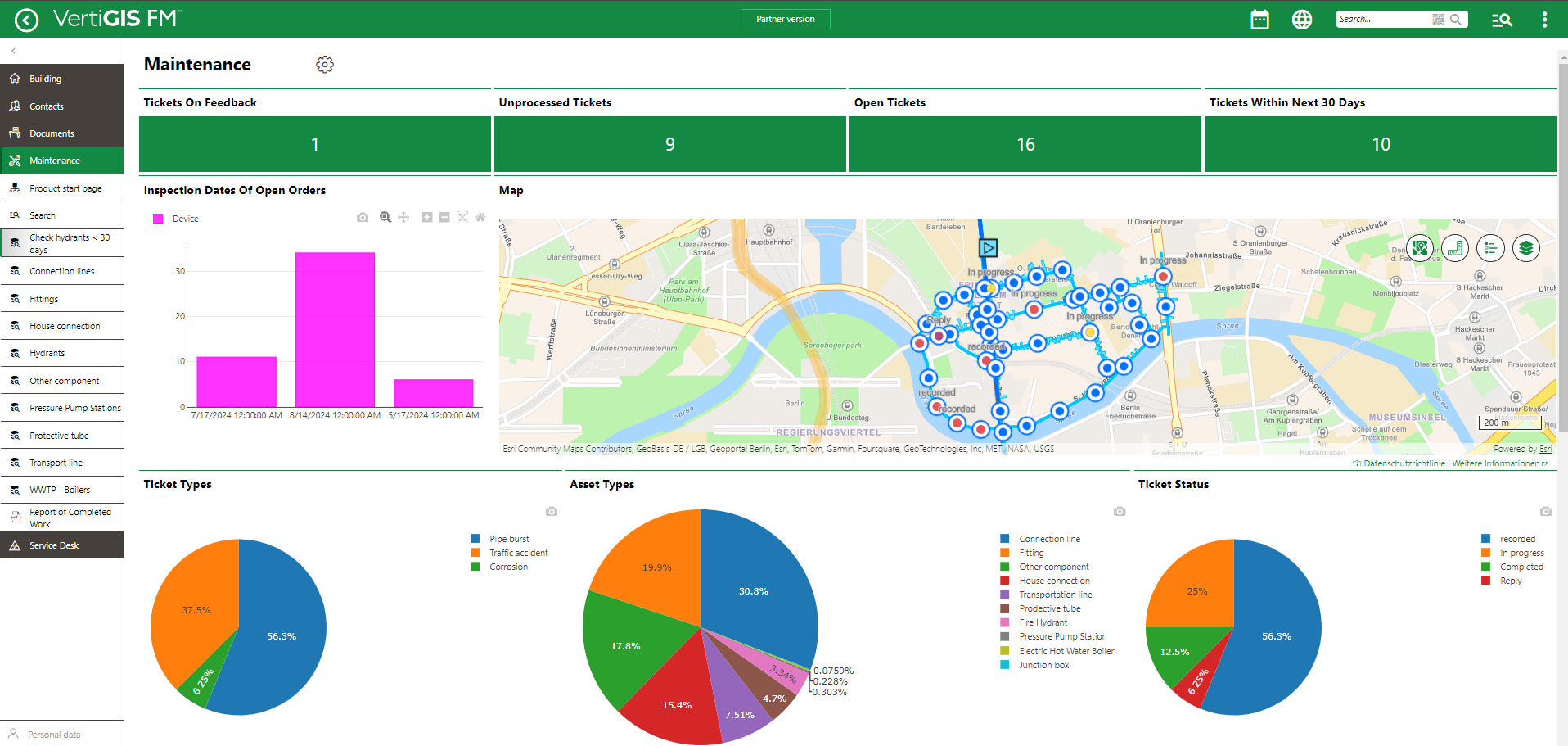Click the map location marker tool button
Image resolution: width=1568 pixels, height=746 pixels.
point(1420,247)
